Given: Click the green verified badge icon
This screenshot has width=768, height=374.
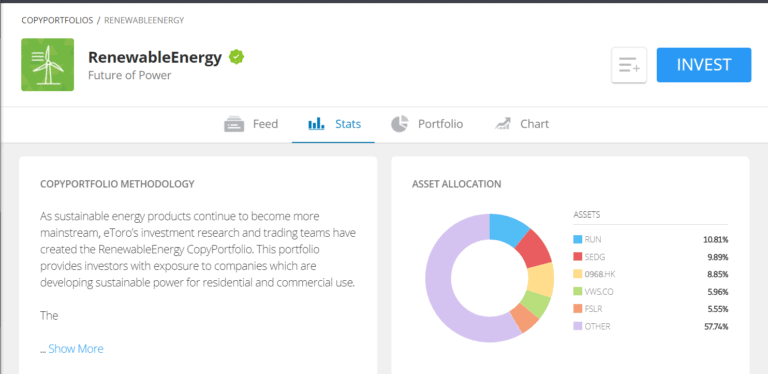Looking at the screenshot, I should coord(237,57).
